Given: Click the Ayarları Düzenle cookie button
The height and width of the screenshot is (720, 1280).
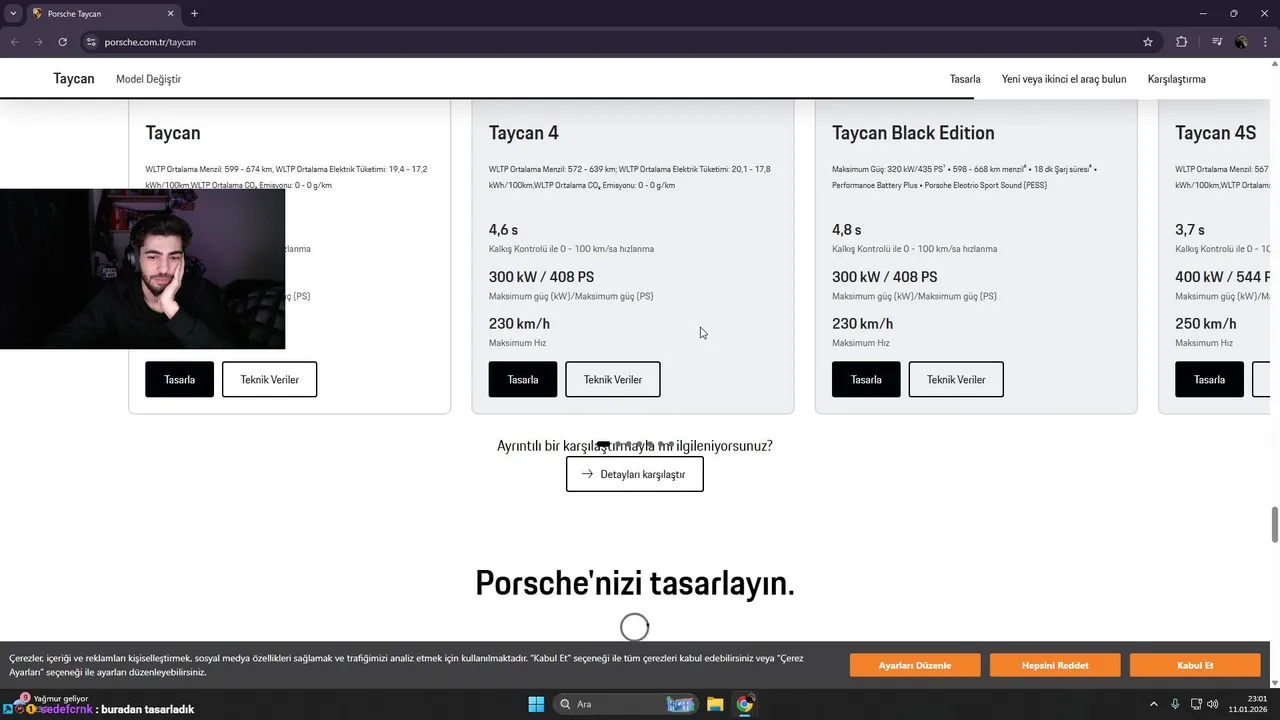Looking at the screenshot, I should [915, 665].
